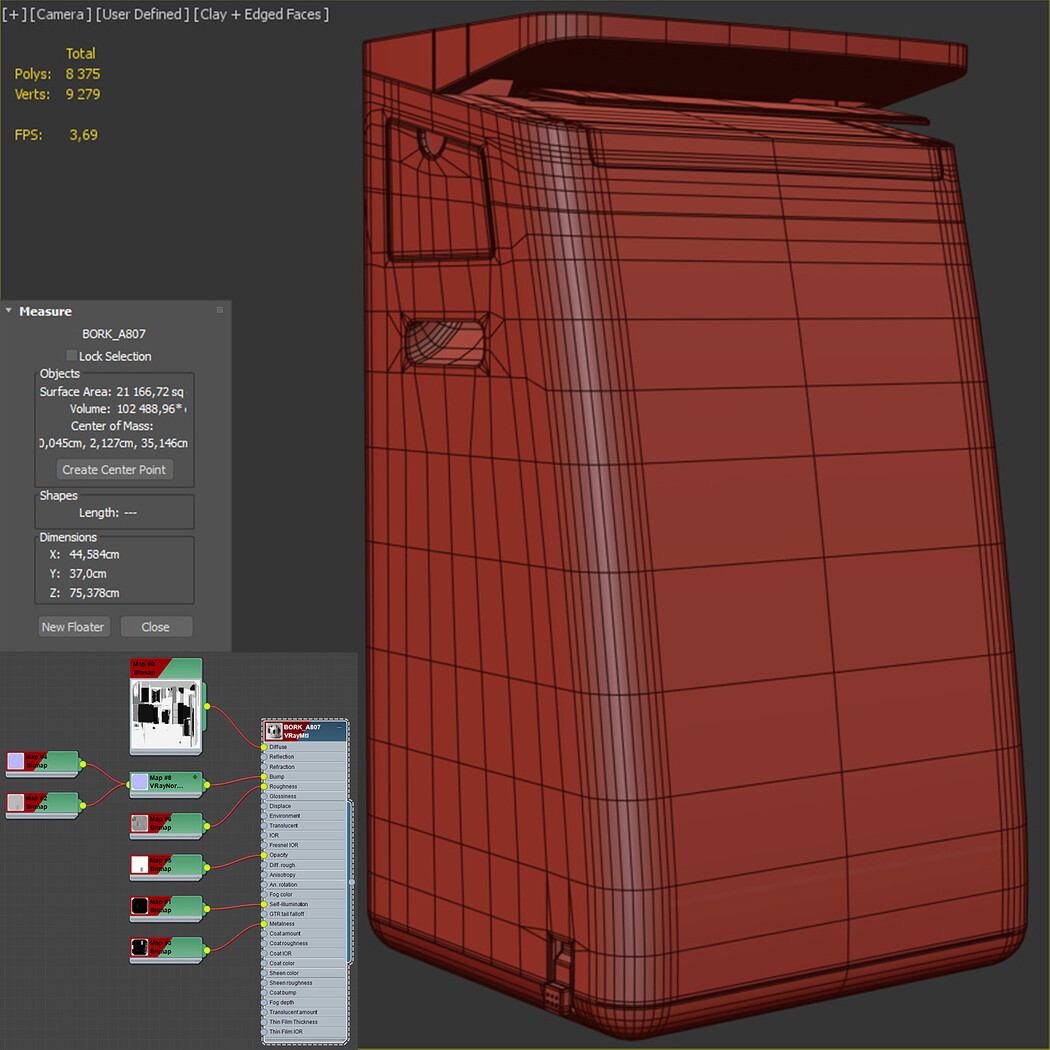Viewport: 1050px width, 1050px height.
Task: Click the Self-illumination input socket
Action: tap(264, 904)
